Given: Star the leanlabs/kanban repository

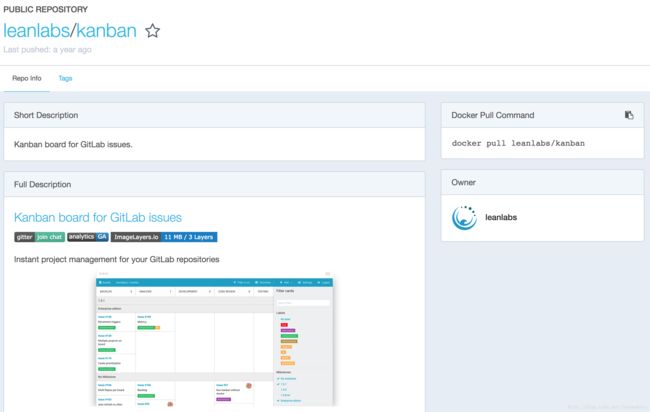Looking at the screenshot, I should pyautogui.click(x=153, y=31).
